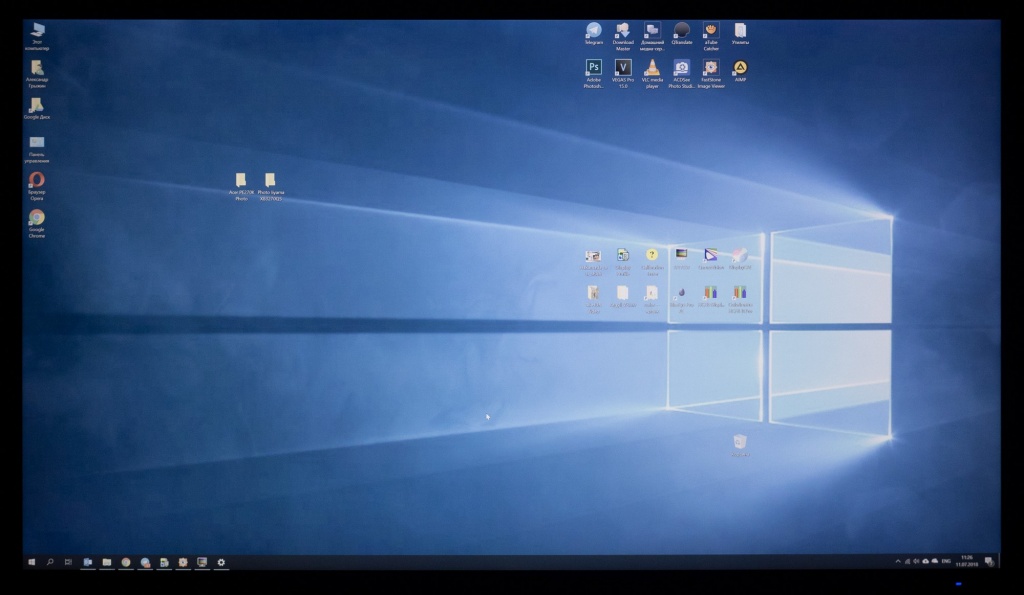
Task: Launch Adobe Photoshop from the desktop
Action: click(594, 68)
